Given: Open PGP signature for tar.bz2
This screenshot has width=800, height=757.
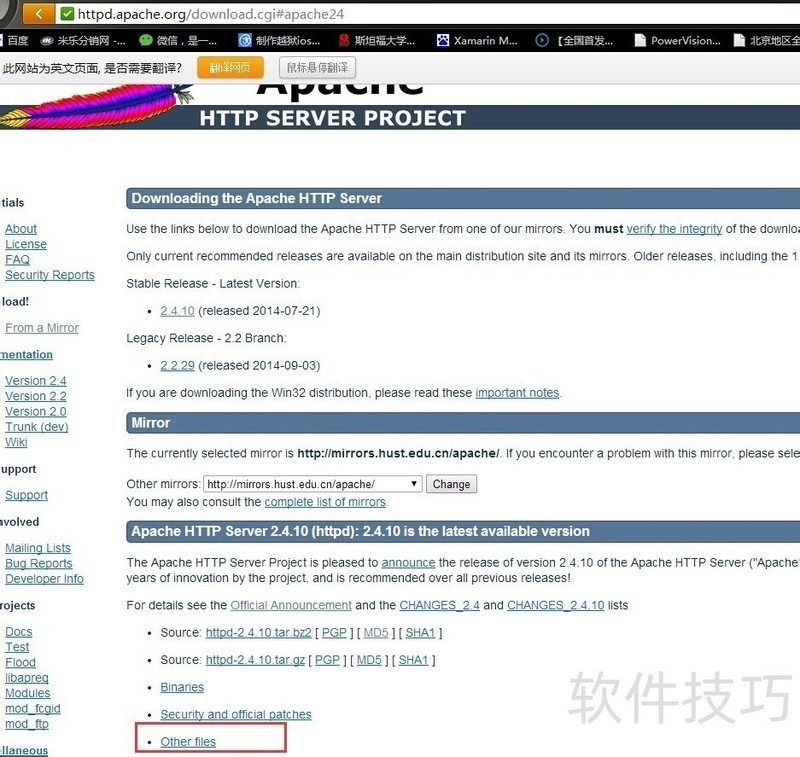Looking at the screenshot, I should tap(334, 633).
